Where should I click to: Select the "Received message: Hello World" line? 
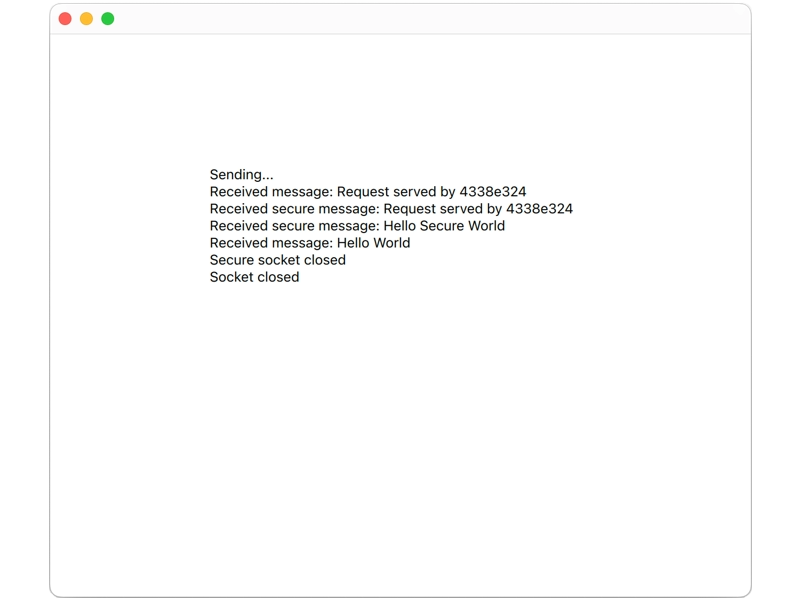click(x=310, y=242)
